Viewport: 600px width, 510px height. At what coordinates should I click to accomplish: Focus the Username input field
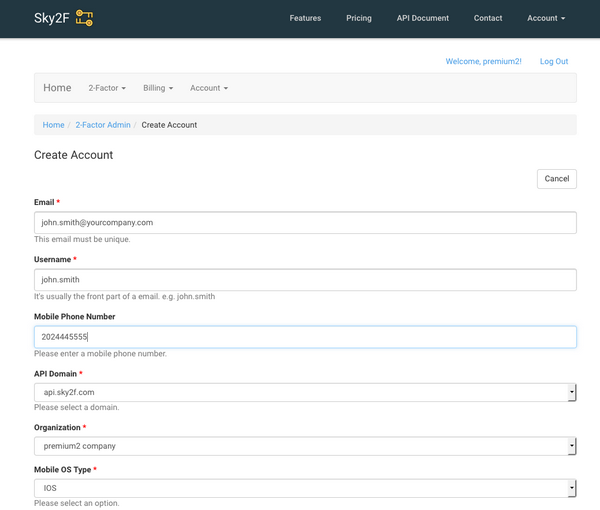click(x=305, y=280)
